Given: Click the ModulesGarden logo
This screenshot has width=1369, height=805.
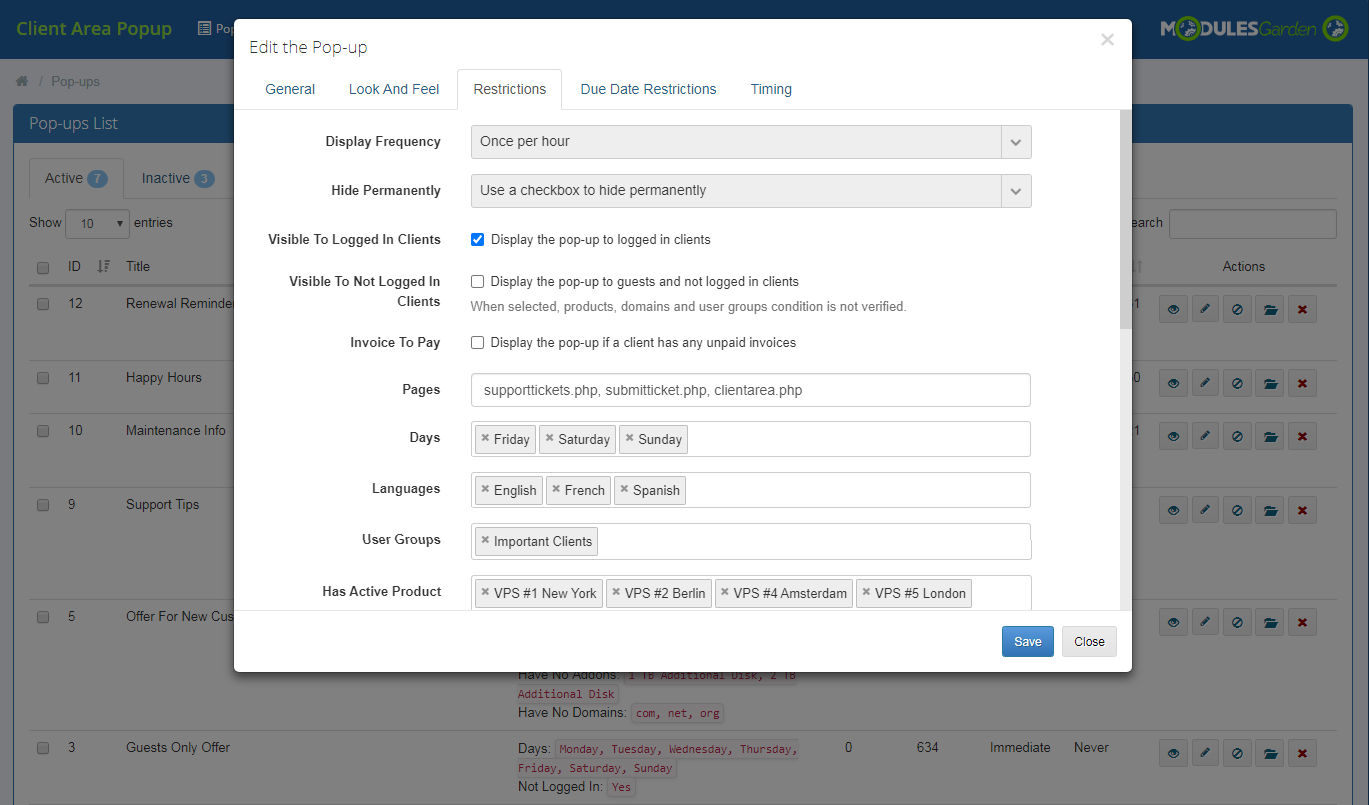Looking at the screenshot, I should point(1253,29).
